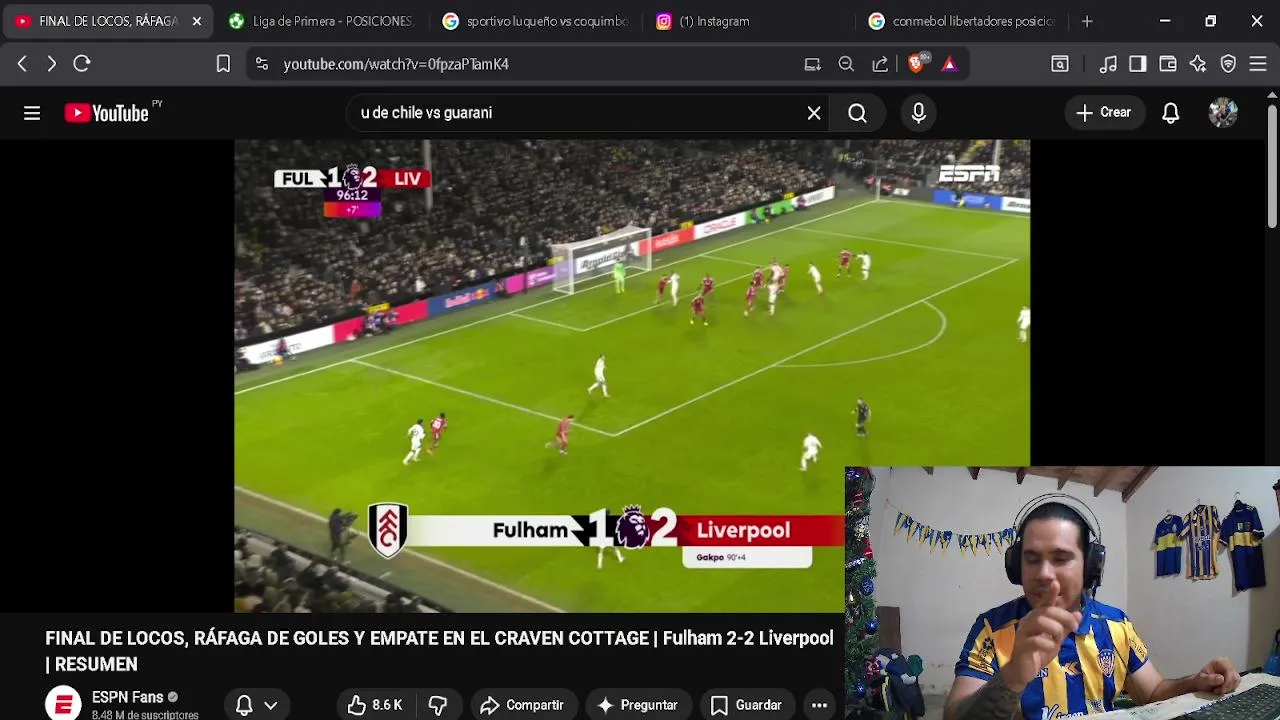Save video with Guardar button
The height and width of the screenshot is (720, 1280).
[746, 705]
